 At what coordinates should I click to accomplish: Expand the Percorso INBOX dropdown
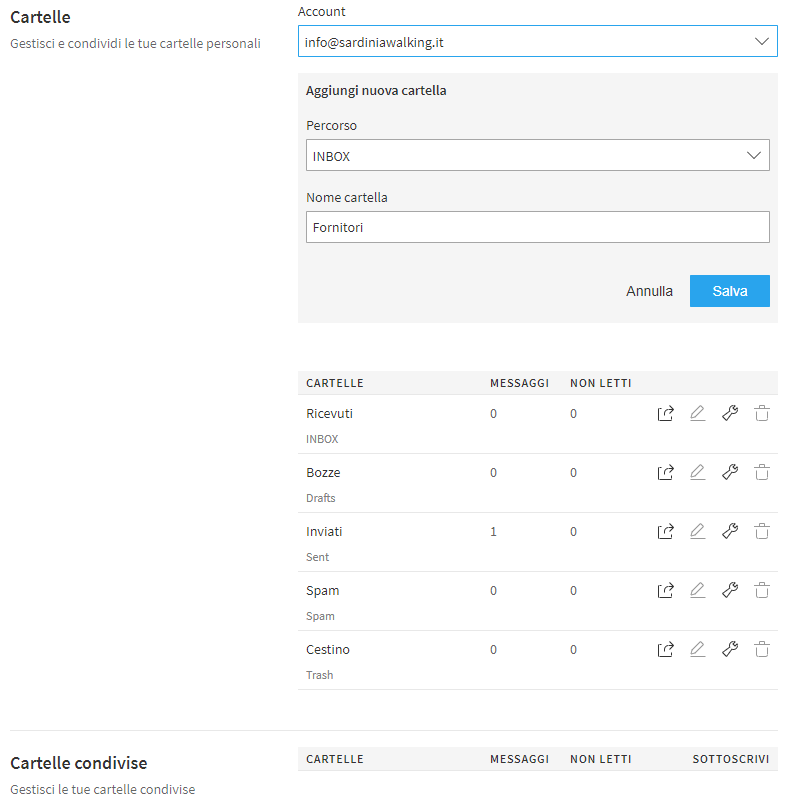[537, 156]
